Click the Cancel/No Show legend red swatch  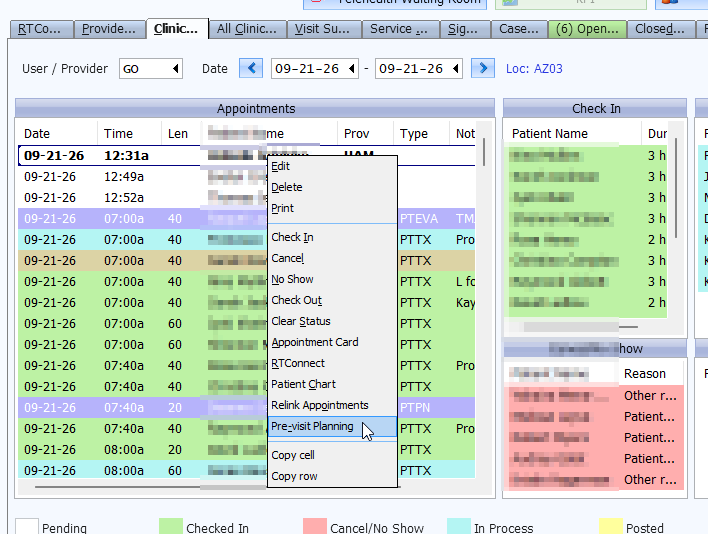315,527
